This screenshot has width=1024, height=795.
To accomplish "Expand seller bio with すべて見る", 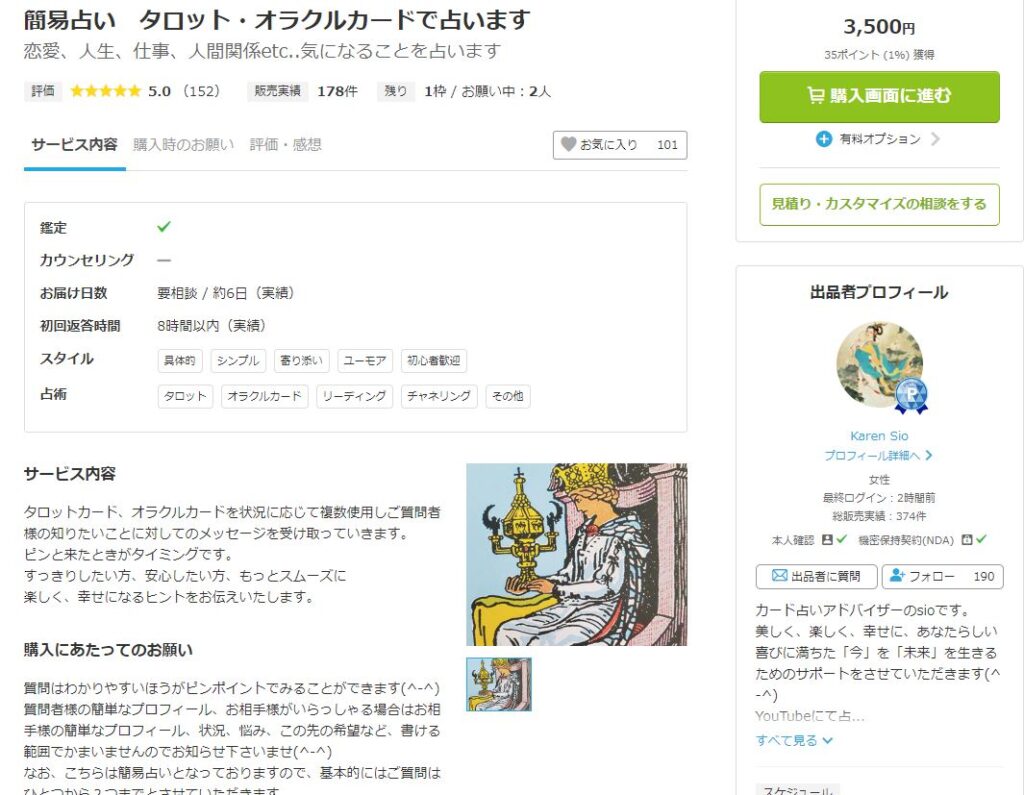I will pyautogui.click(x=794, y=740).
